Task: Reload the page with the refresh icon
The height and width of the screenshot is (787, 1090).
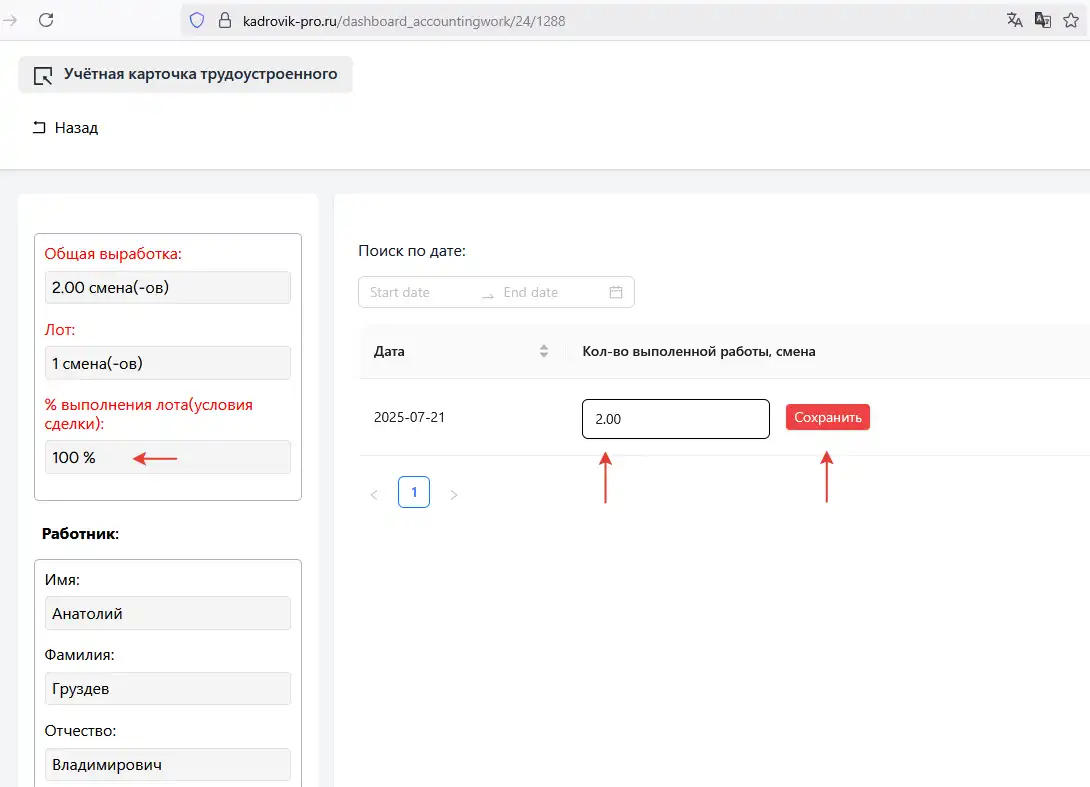Action: pyautogui.click(x=46, y=20)
